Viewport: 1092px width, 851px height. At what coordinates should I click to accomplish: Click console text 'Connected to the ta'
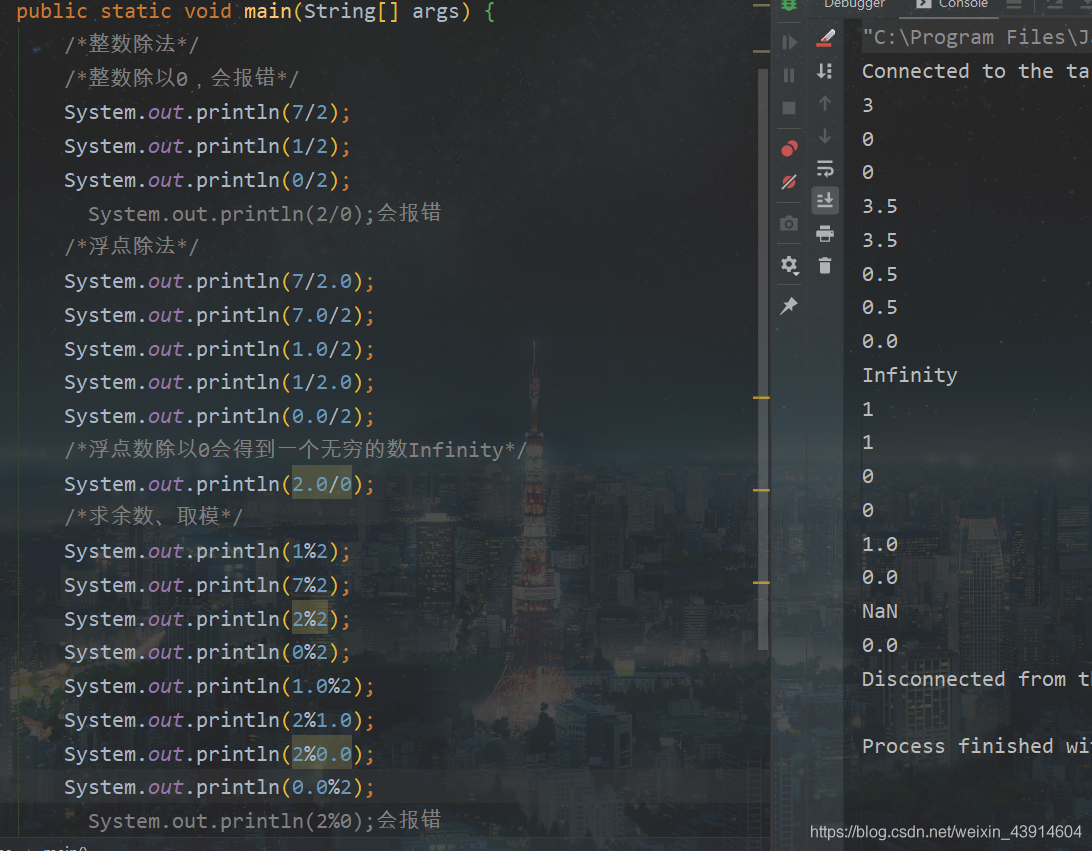tap(976, 71)
